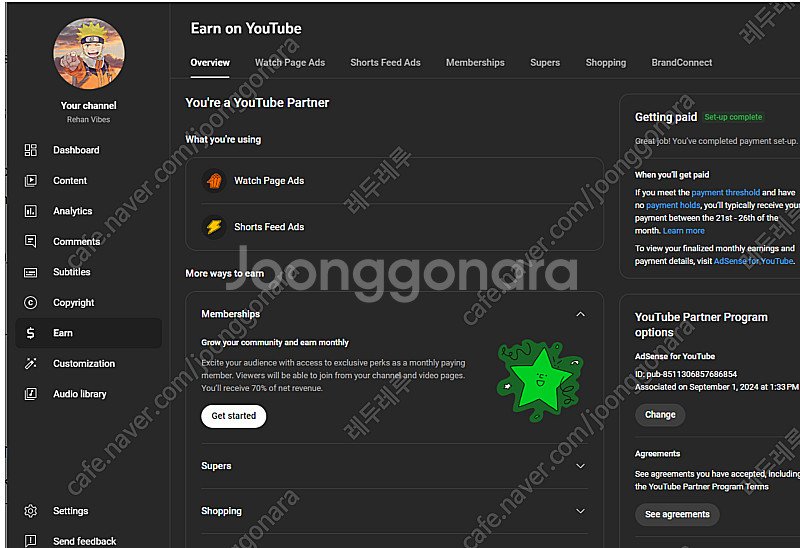Click the Settings label in sidebar

coord(70,511)
